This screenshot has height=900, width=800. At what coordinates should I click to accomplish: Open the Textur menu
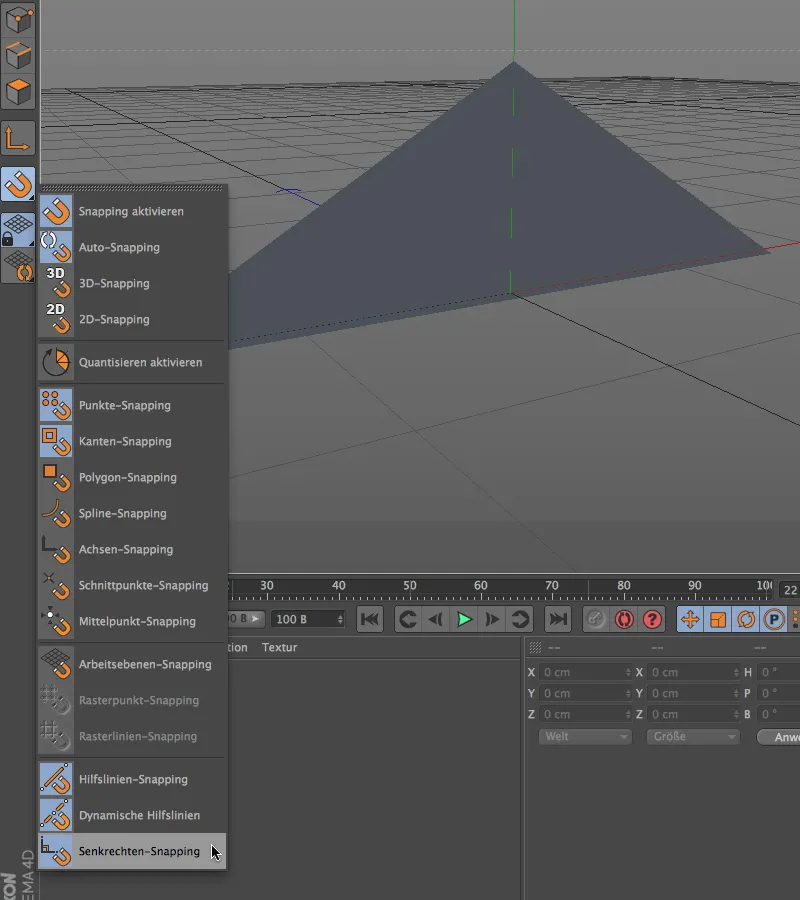[x=279, y=647]
